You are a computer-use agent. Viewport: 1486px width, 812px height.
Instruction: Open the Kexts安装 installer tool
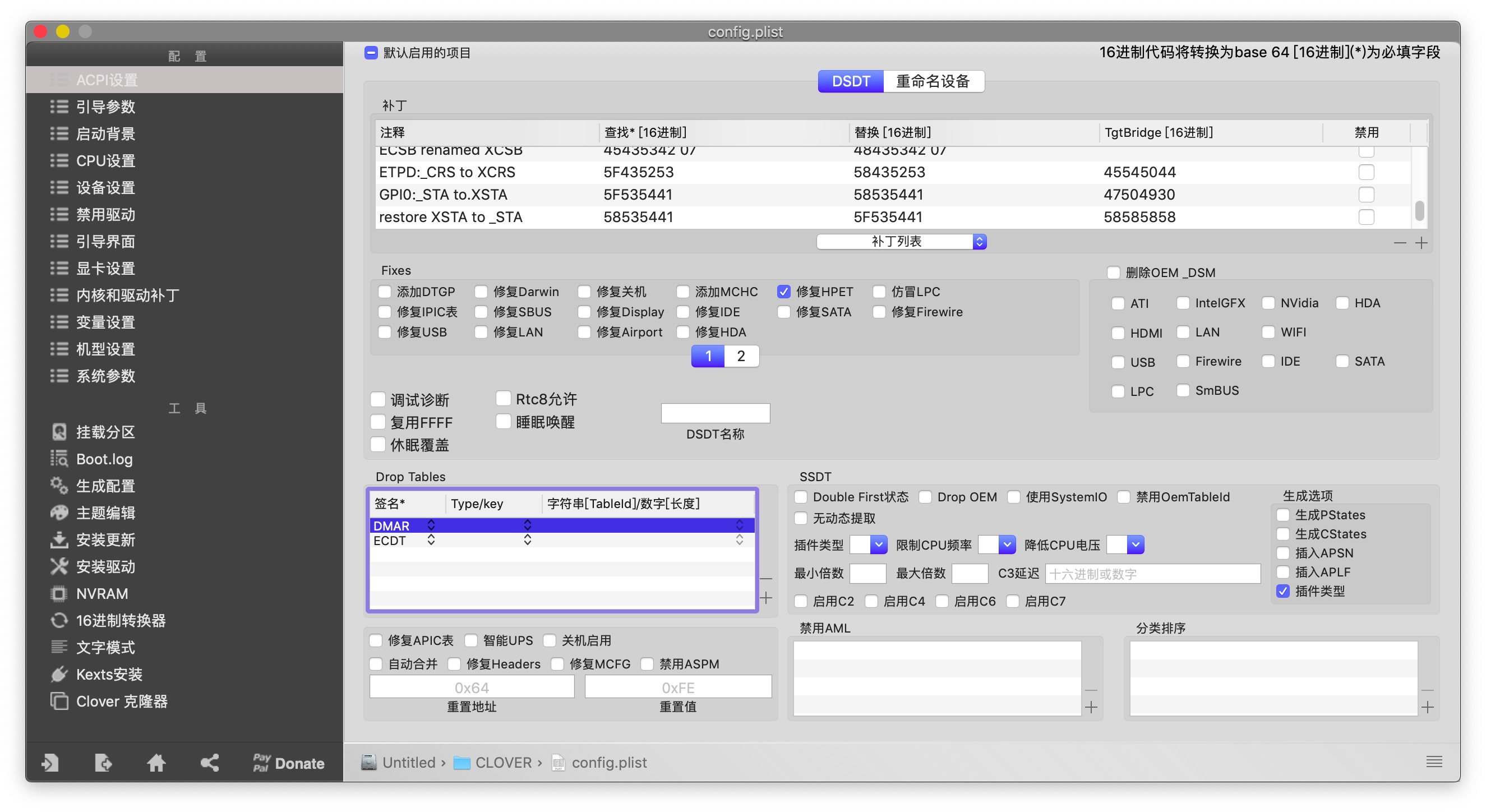point(108,674)
